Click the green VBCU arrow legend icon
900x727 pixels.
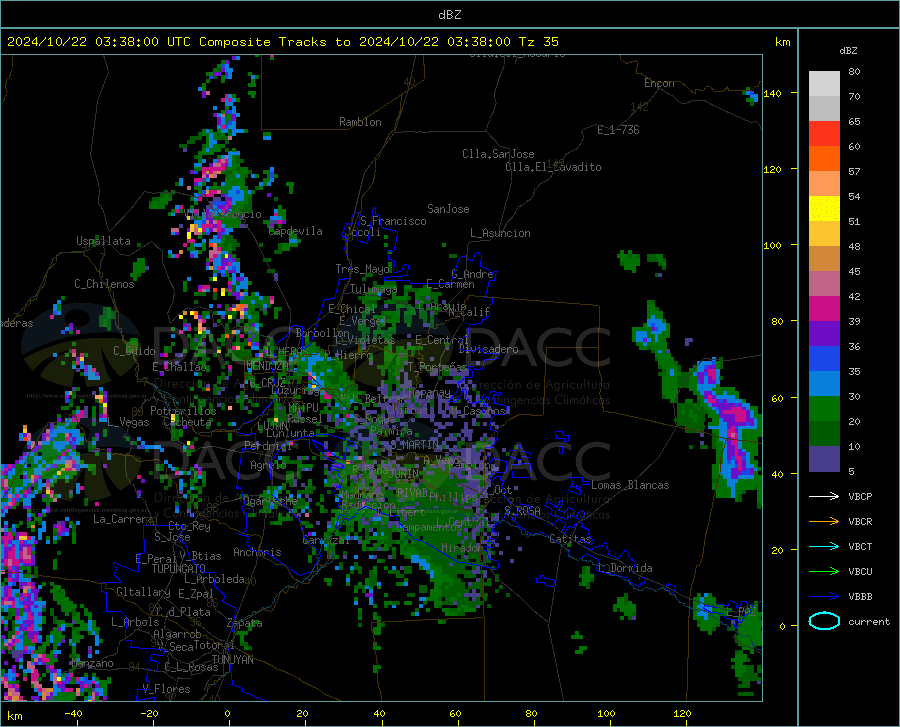[824, 572]
